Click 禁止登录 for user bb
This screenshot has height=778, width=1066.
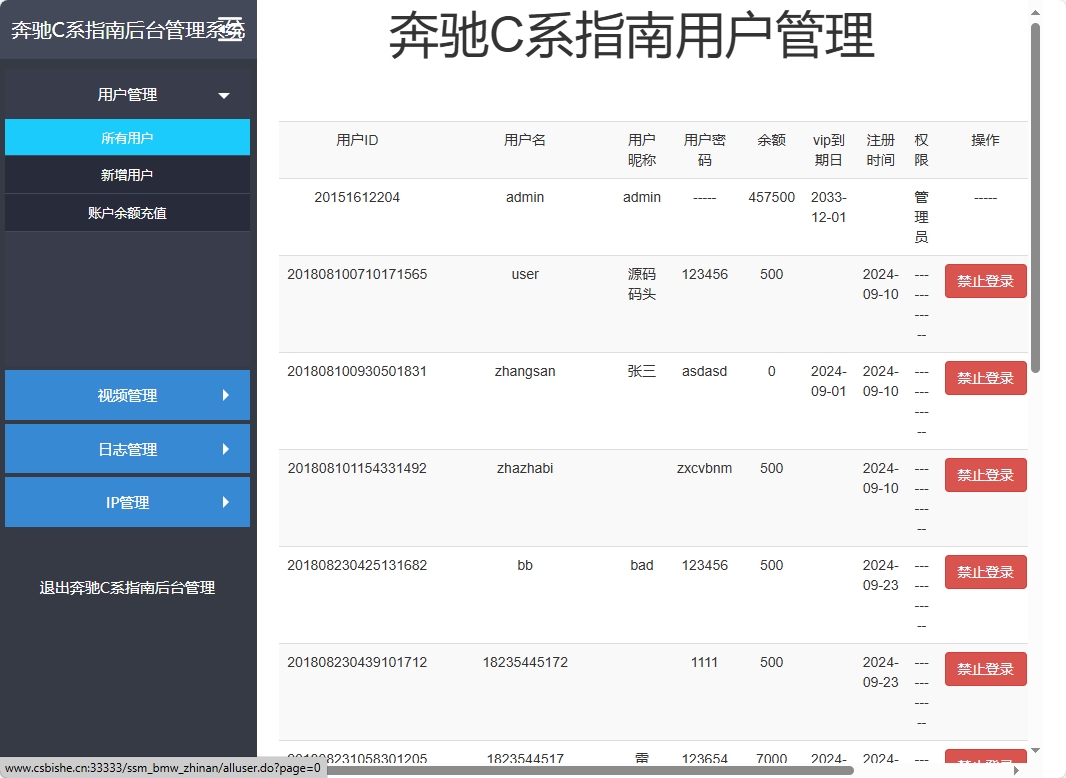(x=985, y=572)
